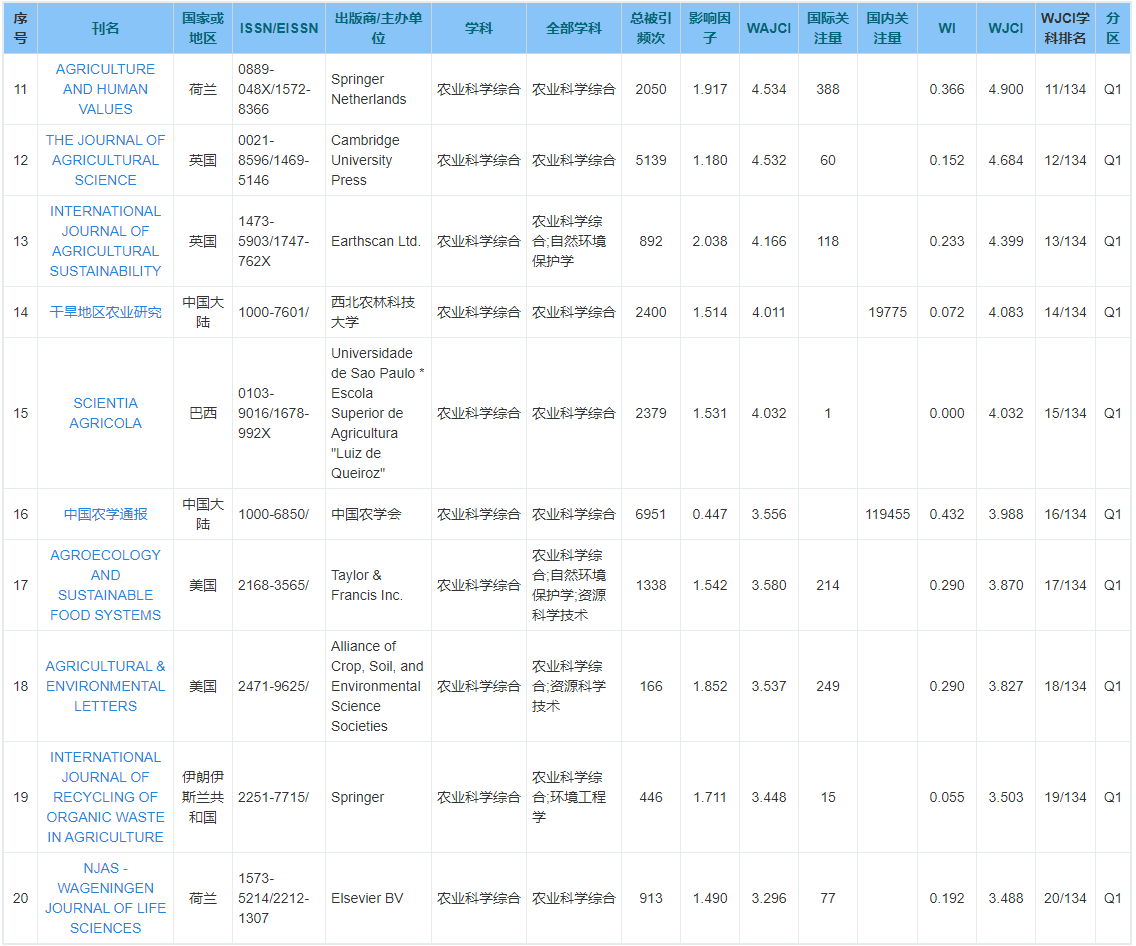Click the 国际关注量 column header
Screen dimensions: 1136x946
[x=828, y=28]
